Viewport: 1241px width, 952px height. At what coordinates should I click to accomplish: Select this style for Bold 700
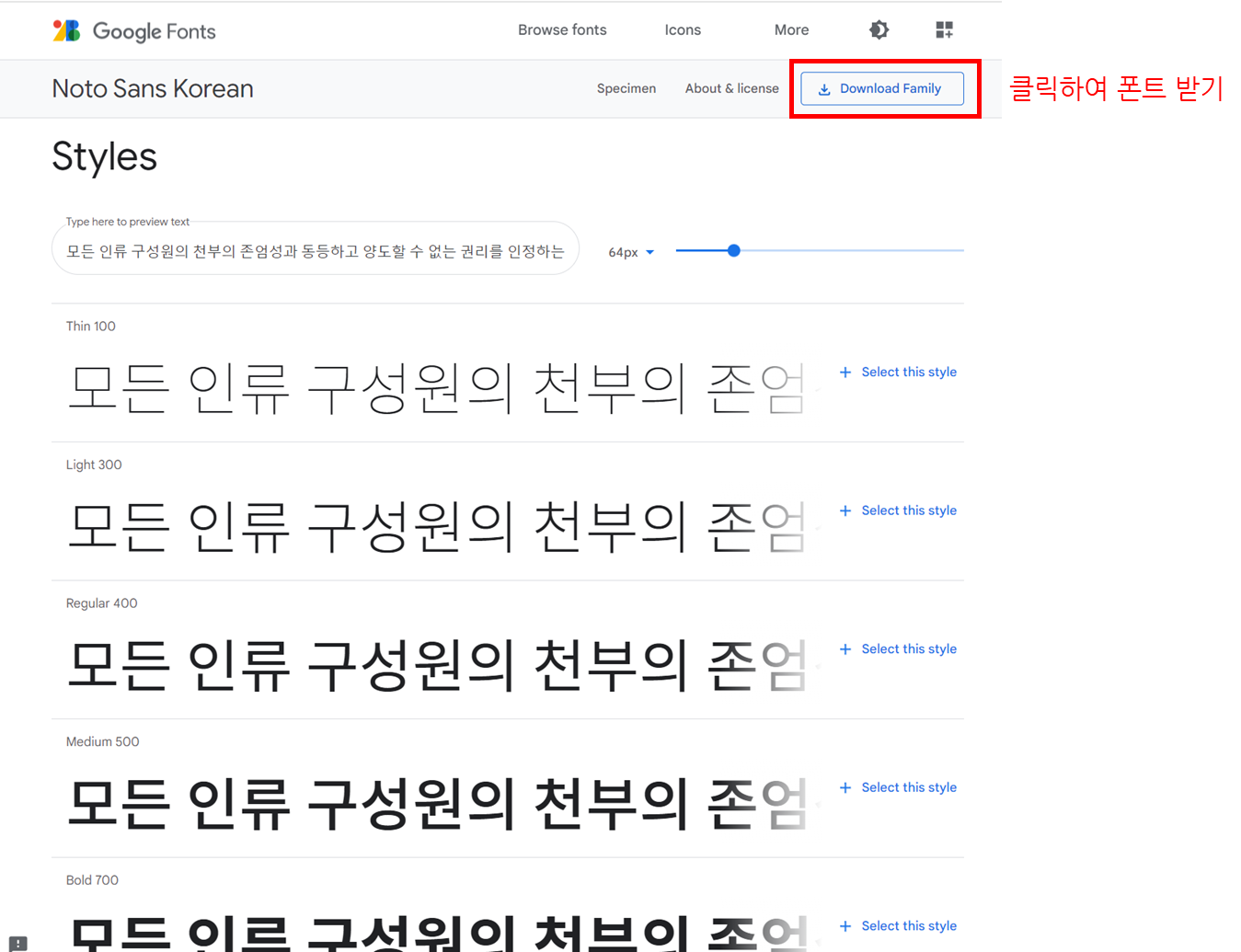(909, 925)
